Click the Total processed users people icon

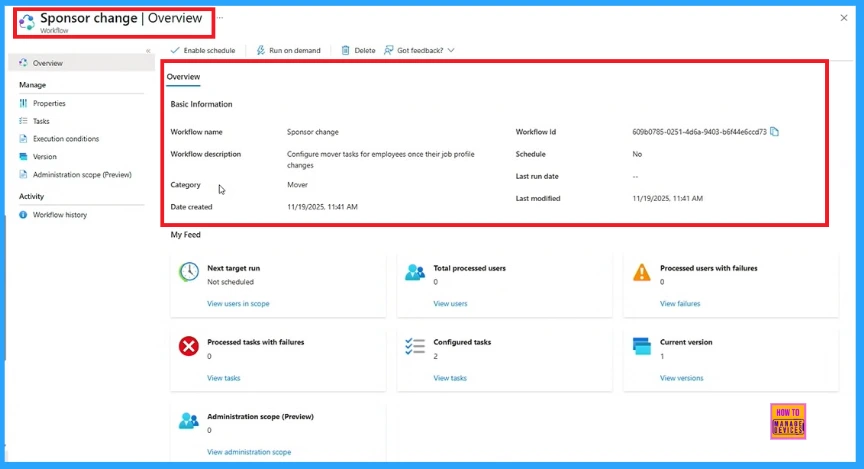click(415, 272)
